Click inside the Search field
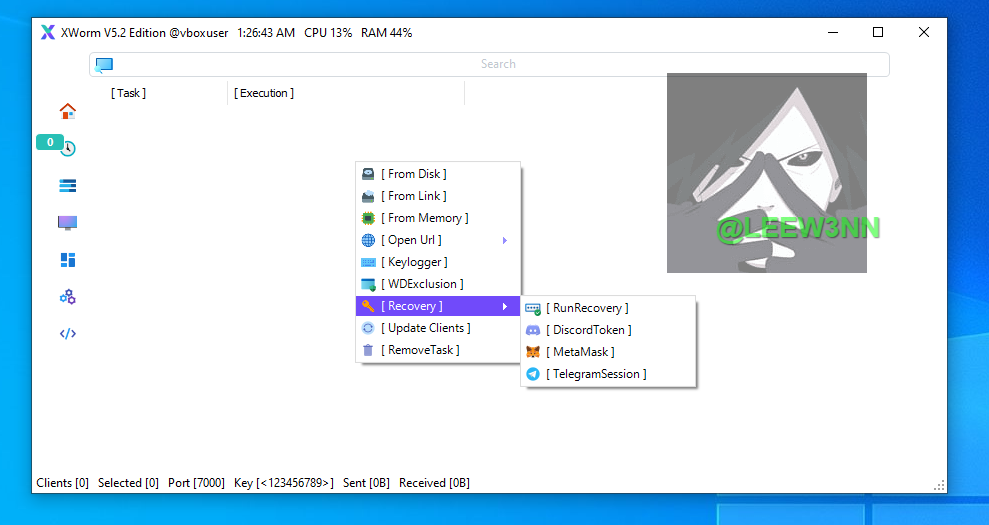This screenshot has width=989, height=525. [498, 64]
